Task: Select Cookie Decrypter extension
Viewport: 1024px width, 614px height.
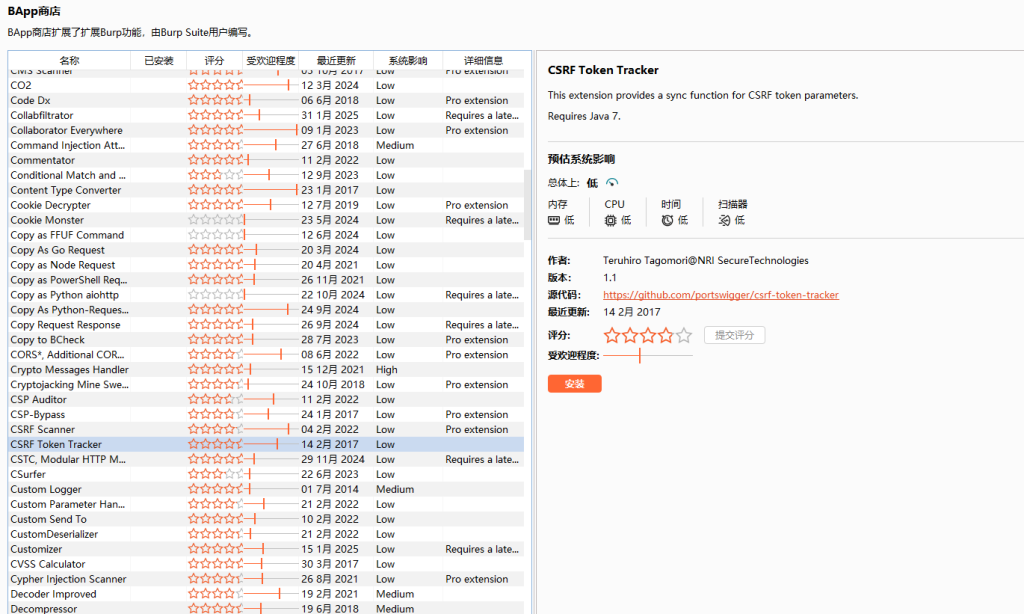Action: (266, 205)
